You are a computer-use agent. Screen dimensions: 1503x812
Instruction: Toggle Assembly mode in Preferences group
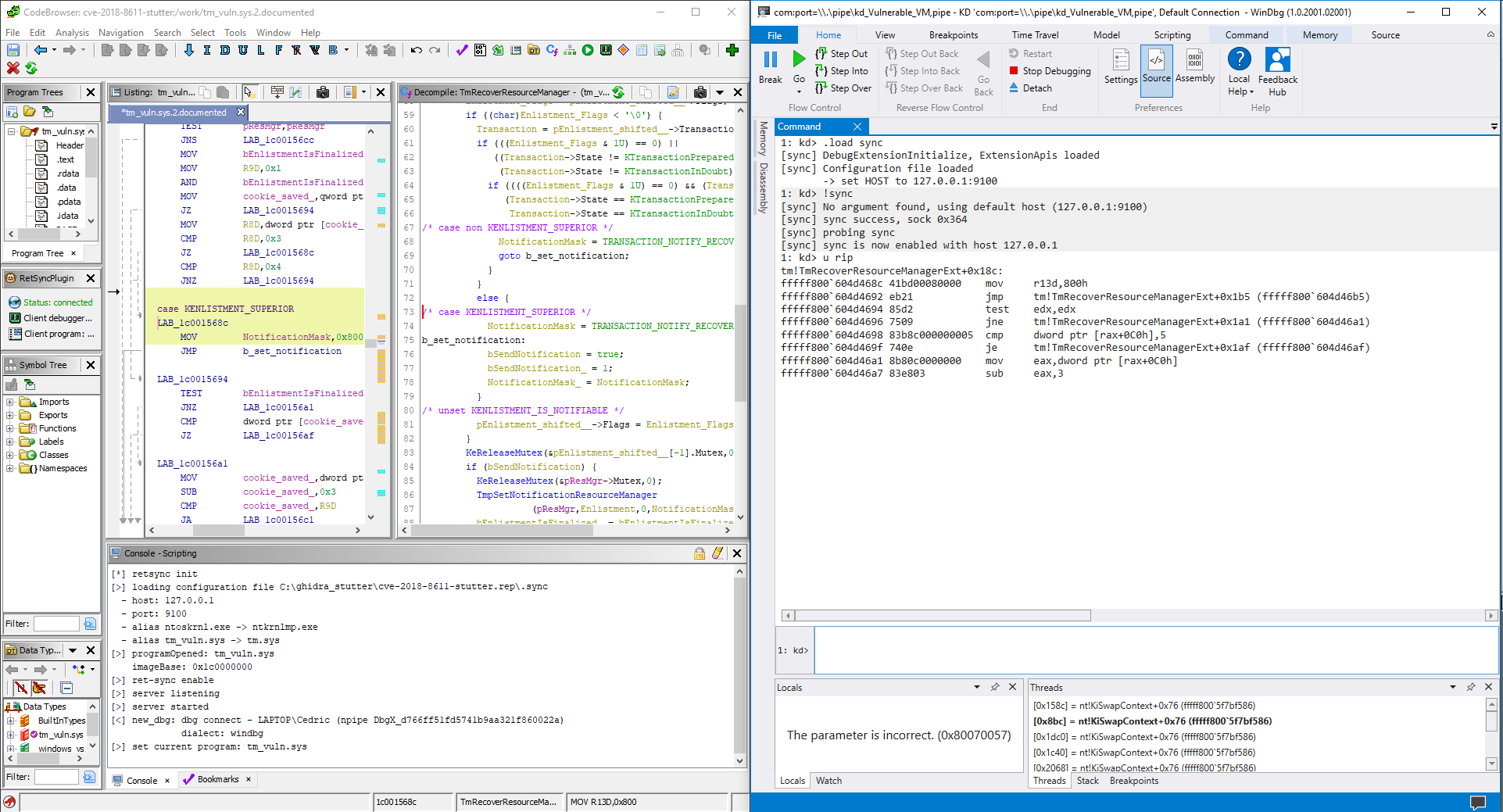click(x=1194, y=66)
